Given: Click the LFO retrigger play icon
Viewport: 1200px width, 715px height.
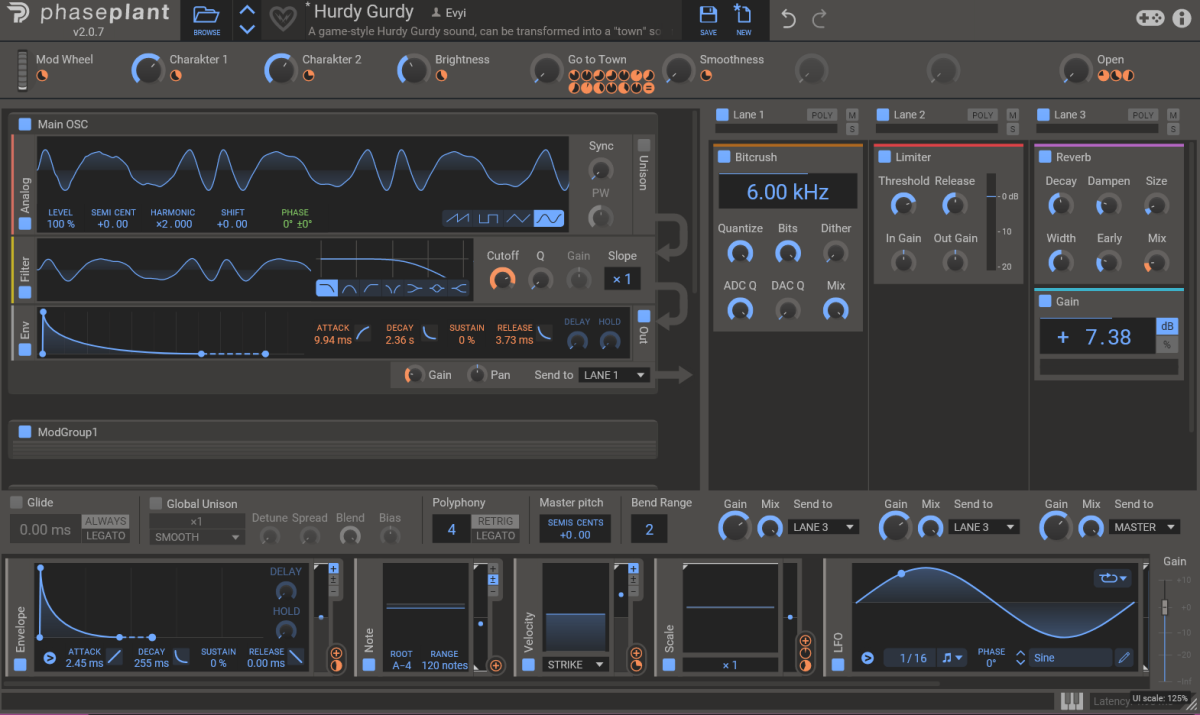Looking at the screenshot, I should (867, 658).
